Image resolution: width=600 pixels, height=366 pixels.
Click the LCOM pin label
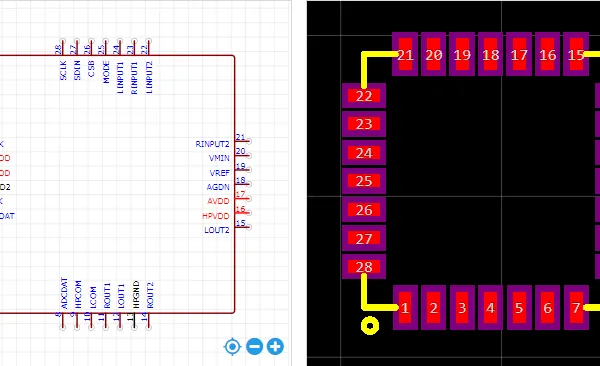pyautogui.click(x=92, y=297)
